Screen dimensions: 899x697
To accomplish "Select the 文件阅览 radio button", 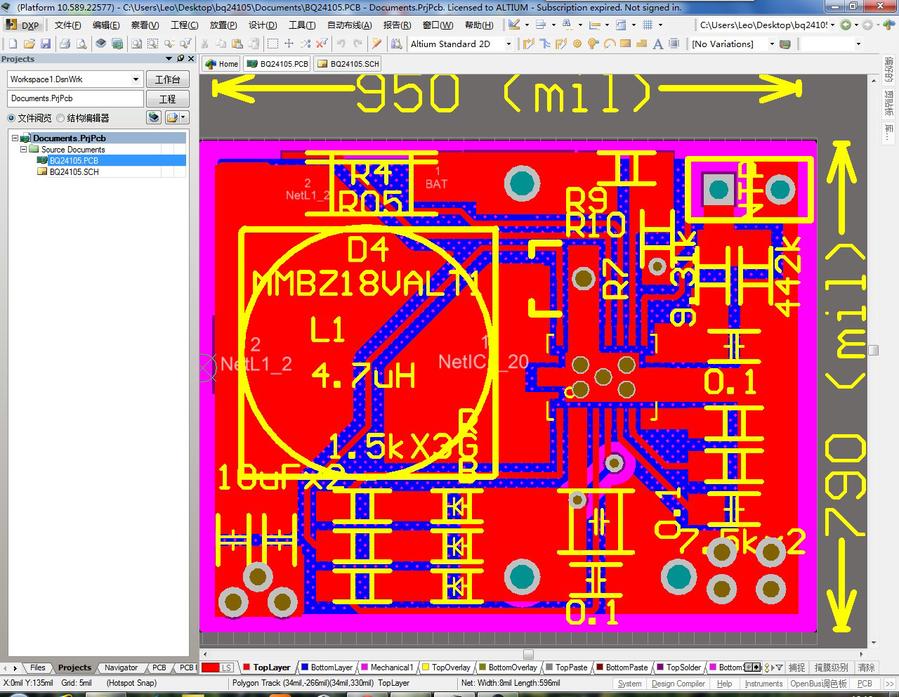I will (x=12, y=118).
